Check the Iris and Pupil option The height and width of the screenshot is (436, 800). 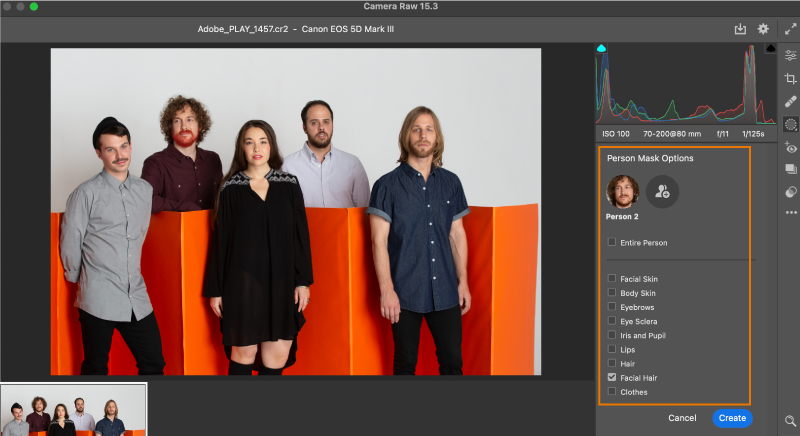click(612, 335)
